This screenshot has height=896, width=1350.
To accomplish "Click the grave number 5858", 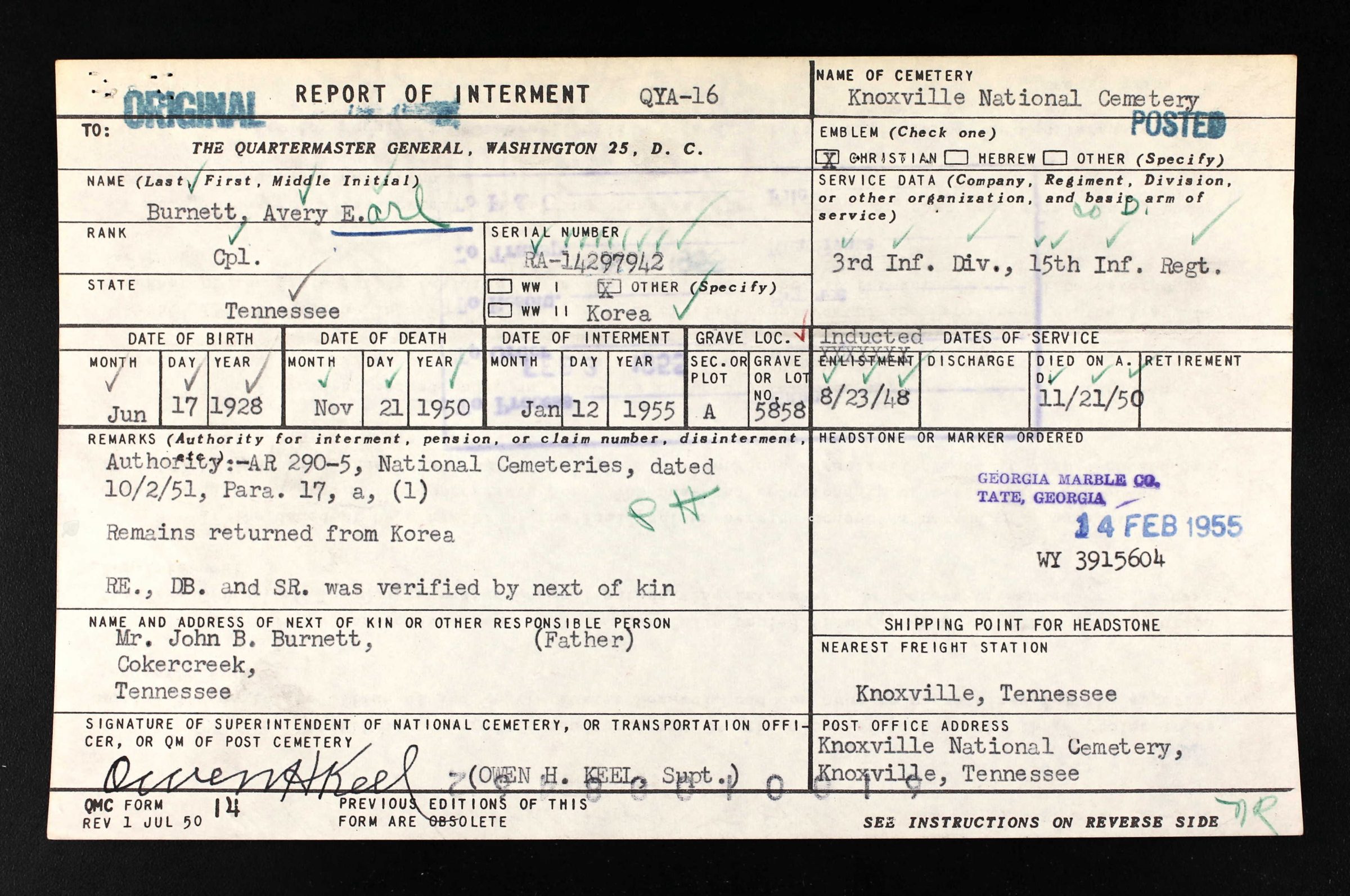I will pos(780,410).
